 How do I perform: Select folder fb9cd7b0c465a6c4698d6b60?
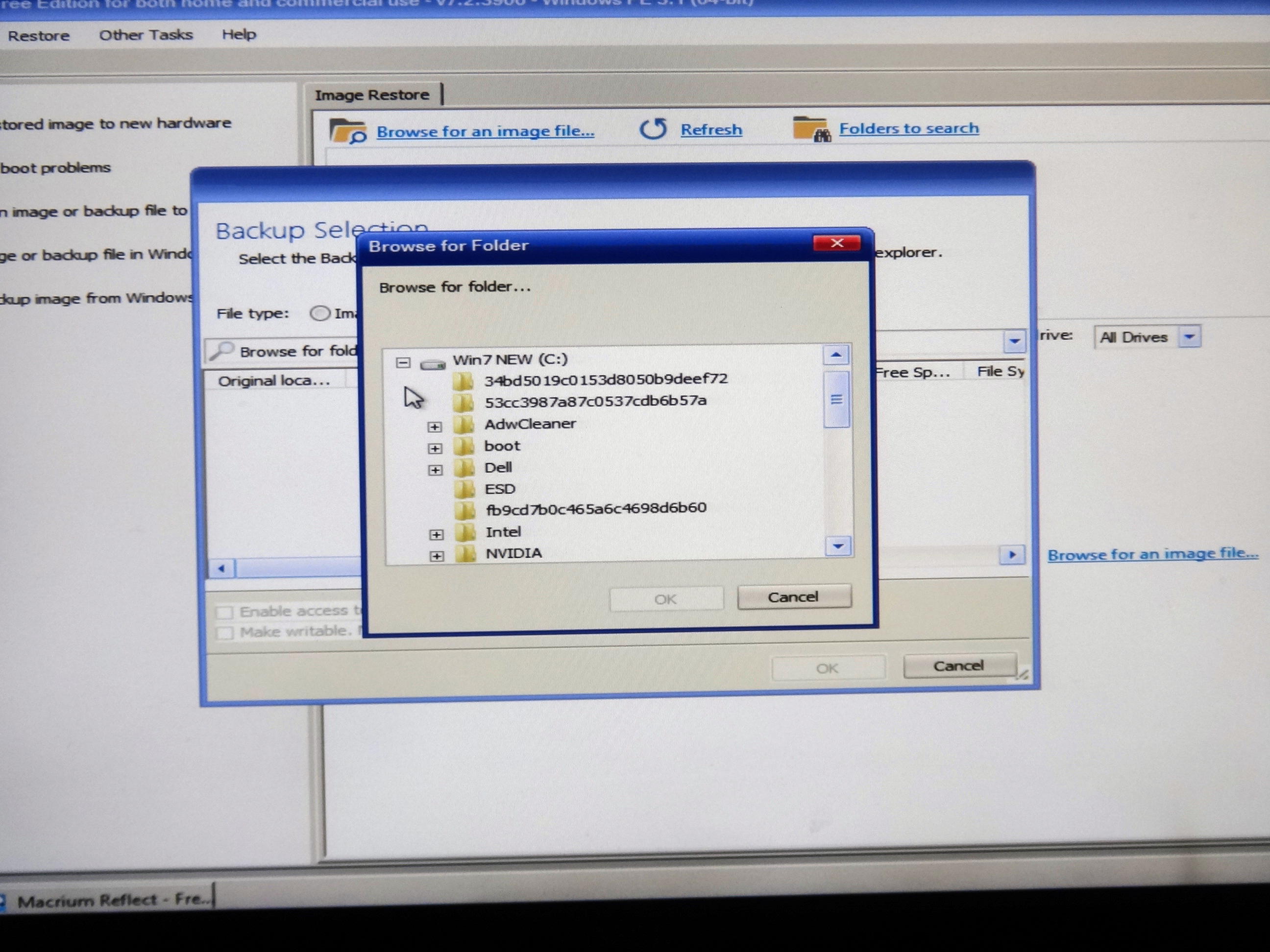596,508
